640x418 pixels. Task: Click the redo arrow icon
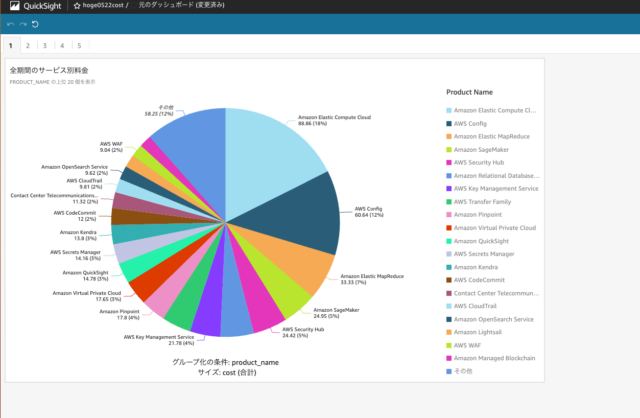[x=23, y=24]
